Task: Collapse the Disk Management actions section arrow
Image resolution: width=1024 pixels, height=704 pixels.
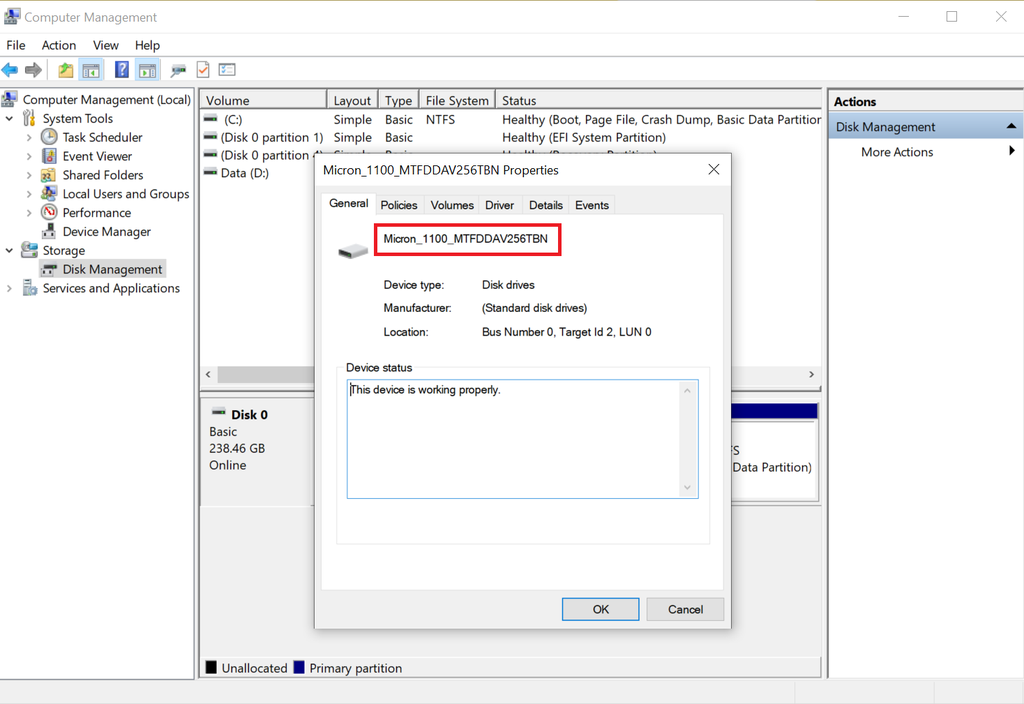Action: pos(1011,126)
